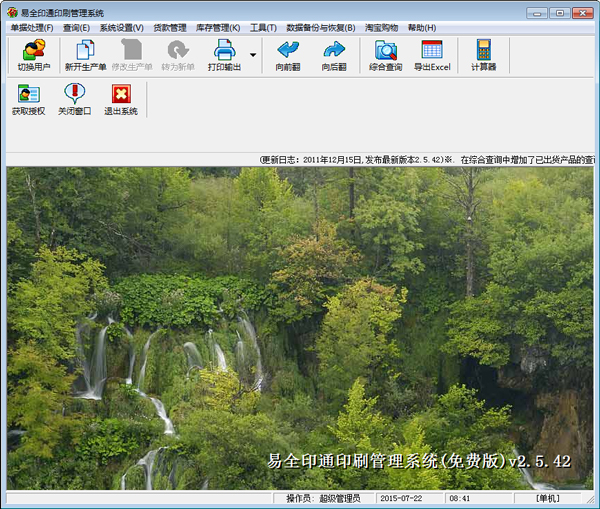Open the 查询(E) menu
The width and height of the screenshot is (600, 509).
[77, 28]
